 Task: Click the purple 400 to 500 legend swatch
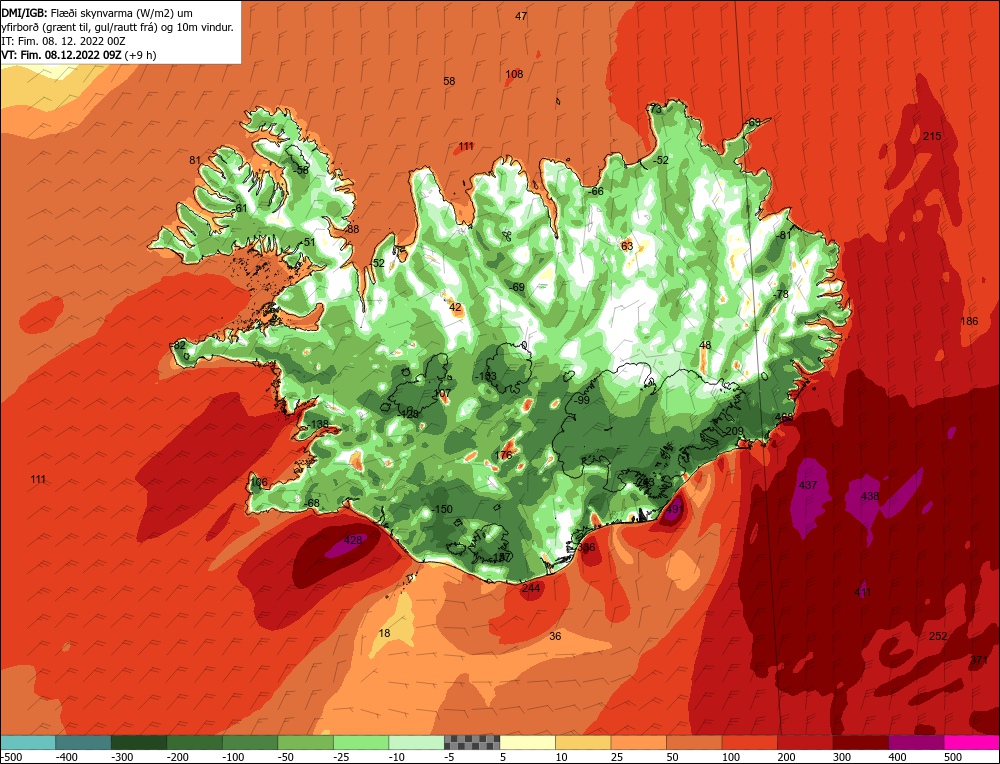pyautogui.click(x=916, y=743)
